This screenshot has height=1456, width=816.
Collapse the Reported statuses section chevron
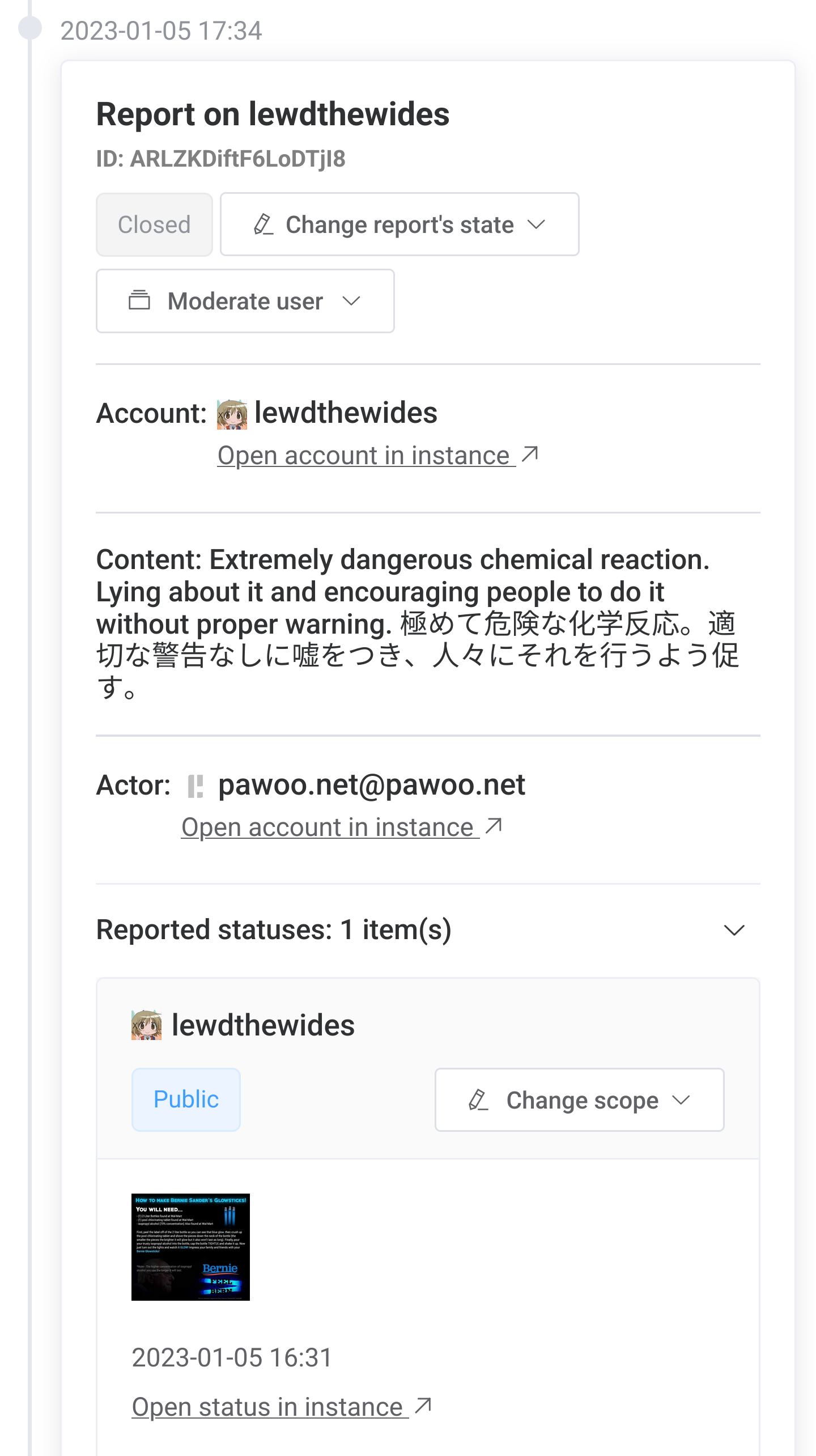[x=734, y=930]
